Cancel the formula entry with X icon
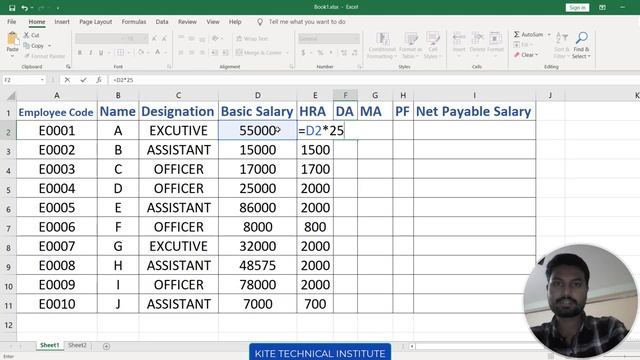This screenshot has height=360, width=640. 67,80
